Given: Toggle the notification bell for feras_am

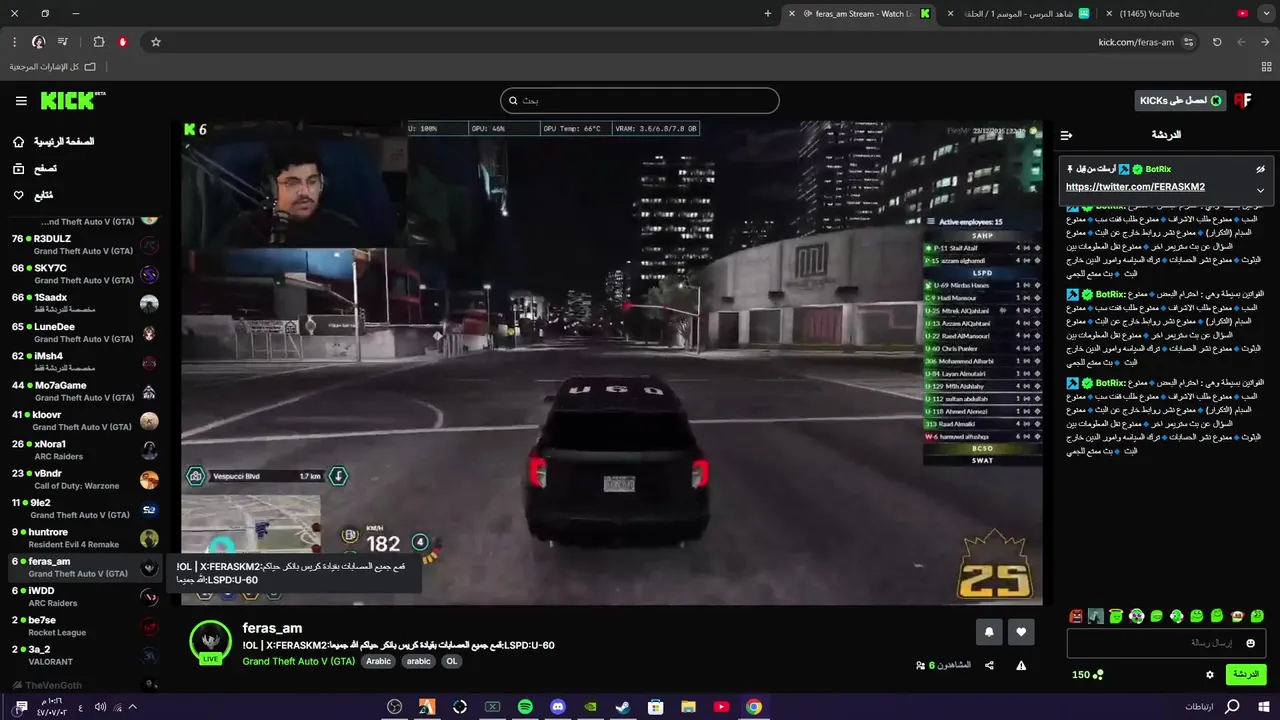Looking at the screenshot, I should [x=989, y=631].
